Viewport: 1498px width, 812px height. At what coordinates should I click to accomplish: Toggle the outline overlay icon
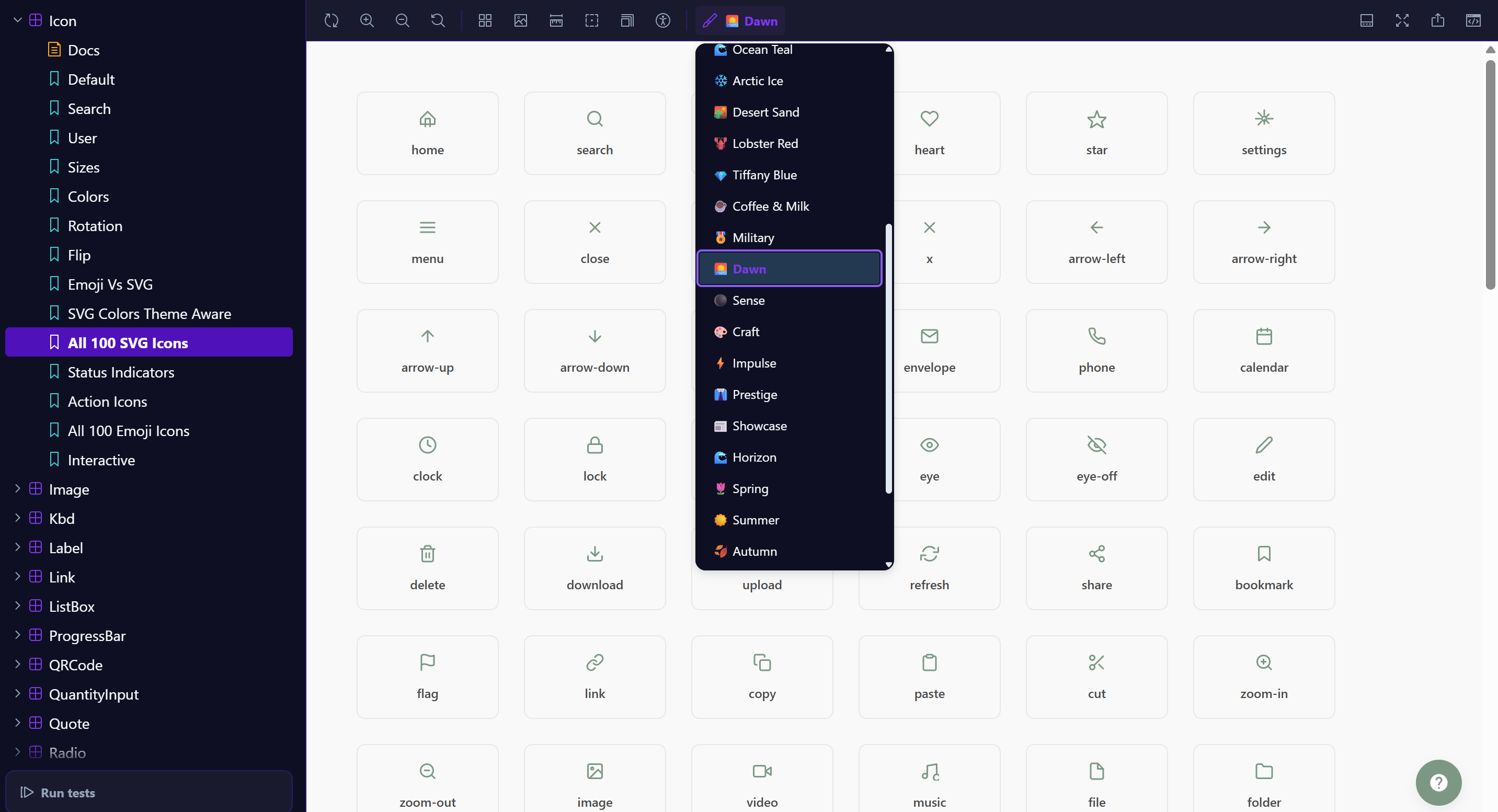[x=591, y=20]
